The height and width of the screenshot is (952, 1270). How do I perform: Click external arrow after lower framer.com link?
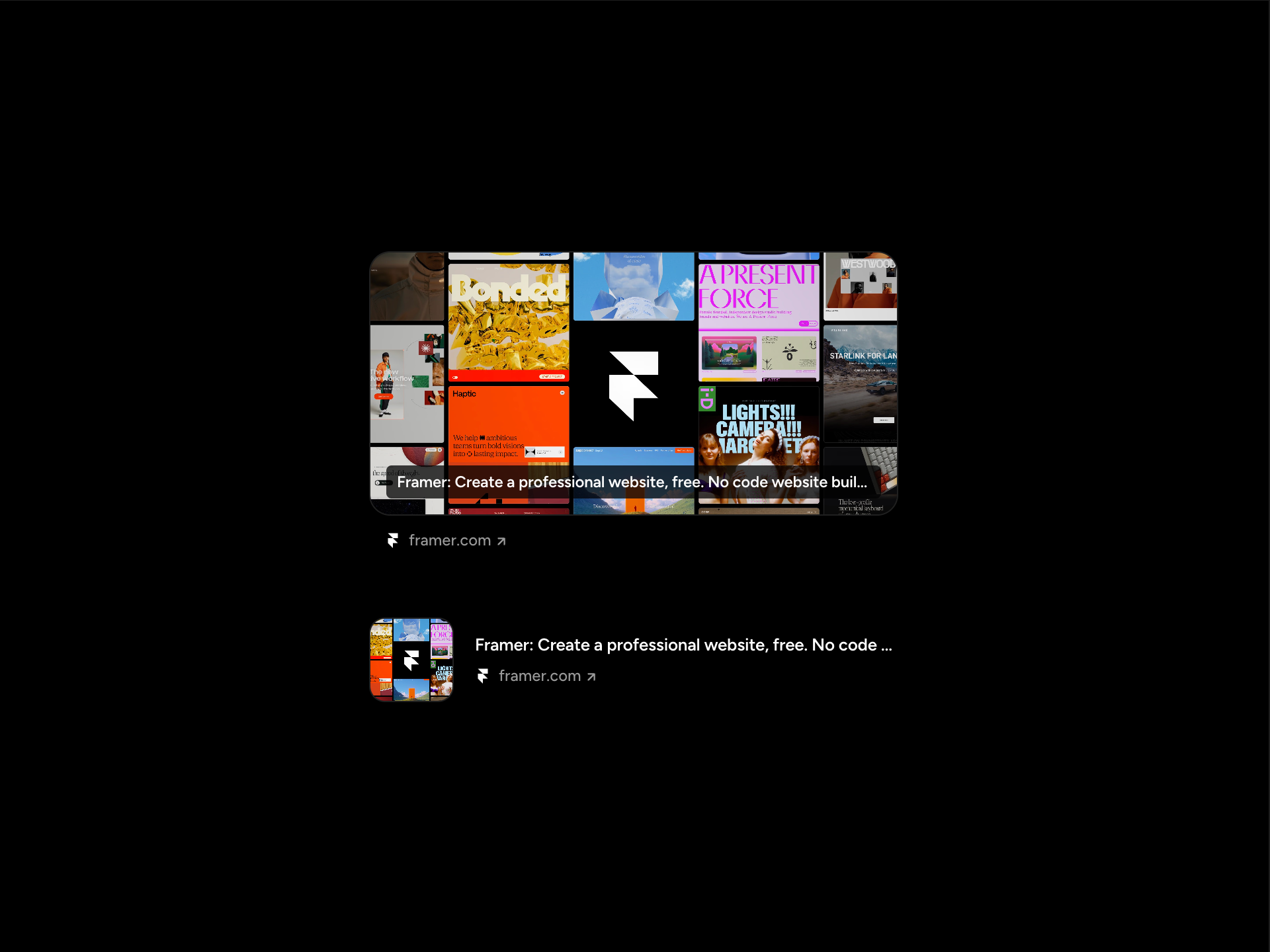click(x=591, y=676)
